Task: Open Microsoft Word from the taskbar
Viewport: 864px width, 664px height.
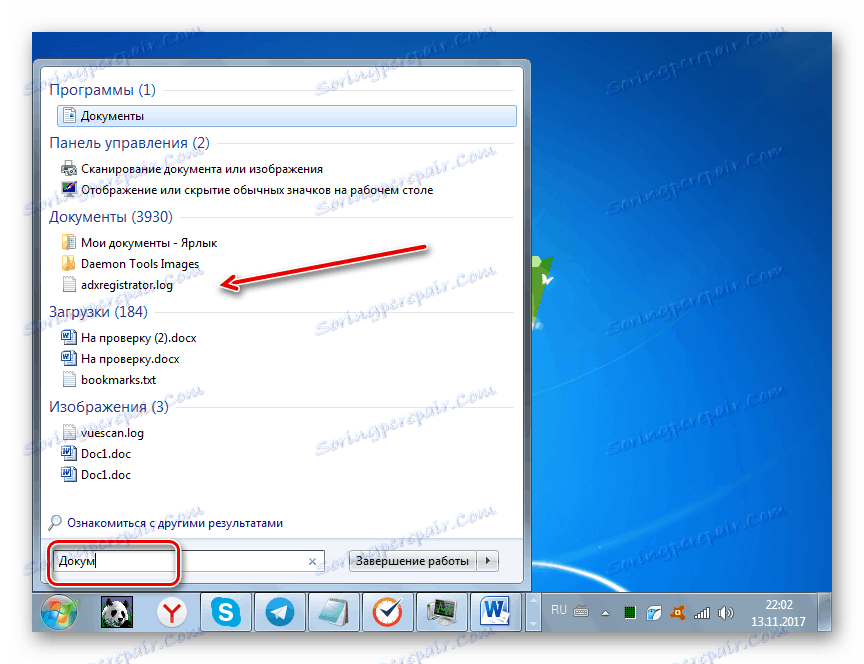Action: 495,612
